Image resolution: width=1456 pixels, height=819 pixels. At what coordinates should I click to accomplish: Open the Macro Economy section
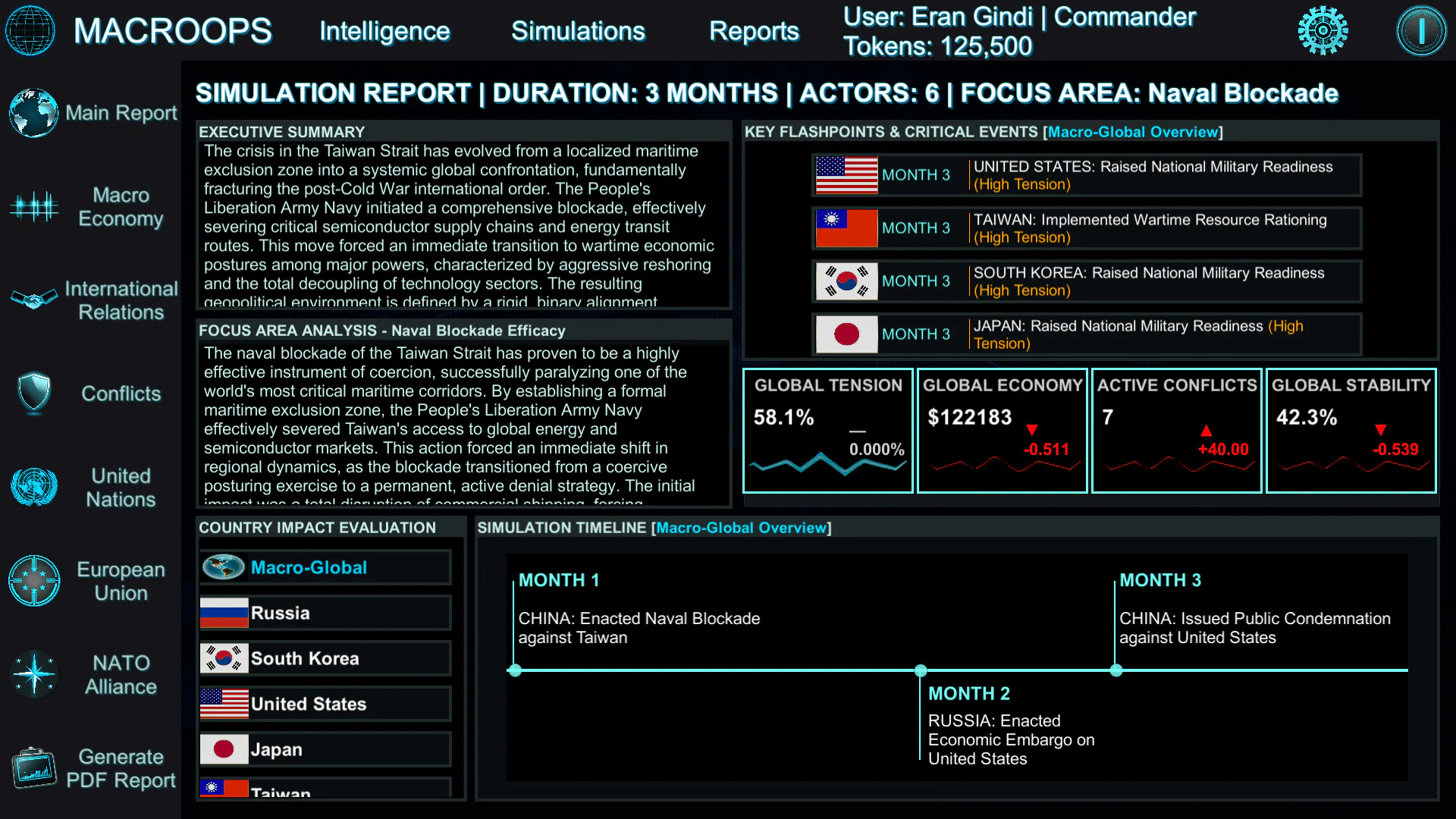coord(121,207)
